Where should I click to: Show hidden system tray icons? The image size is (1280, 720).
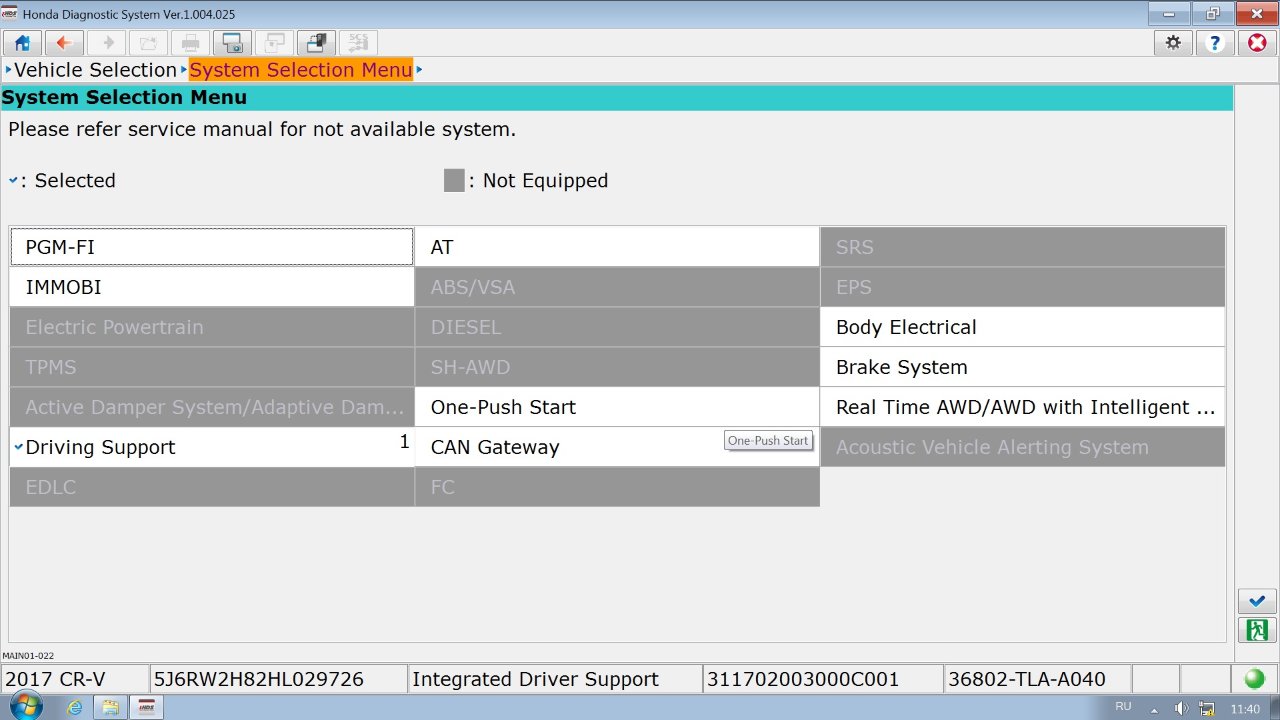click(1155, 709)
